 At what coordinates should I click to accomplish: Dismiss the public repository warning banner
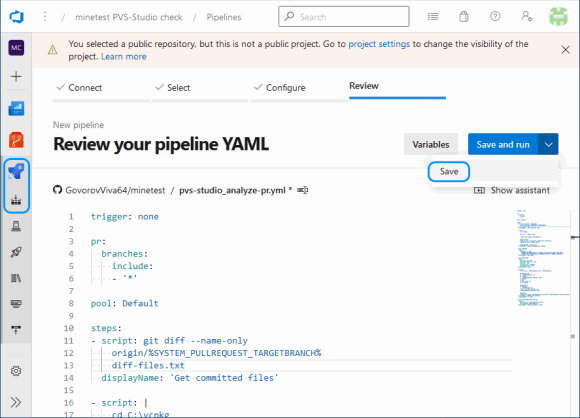point(565,50)
